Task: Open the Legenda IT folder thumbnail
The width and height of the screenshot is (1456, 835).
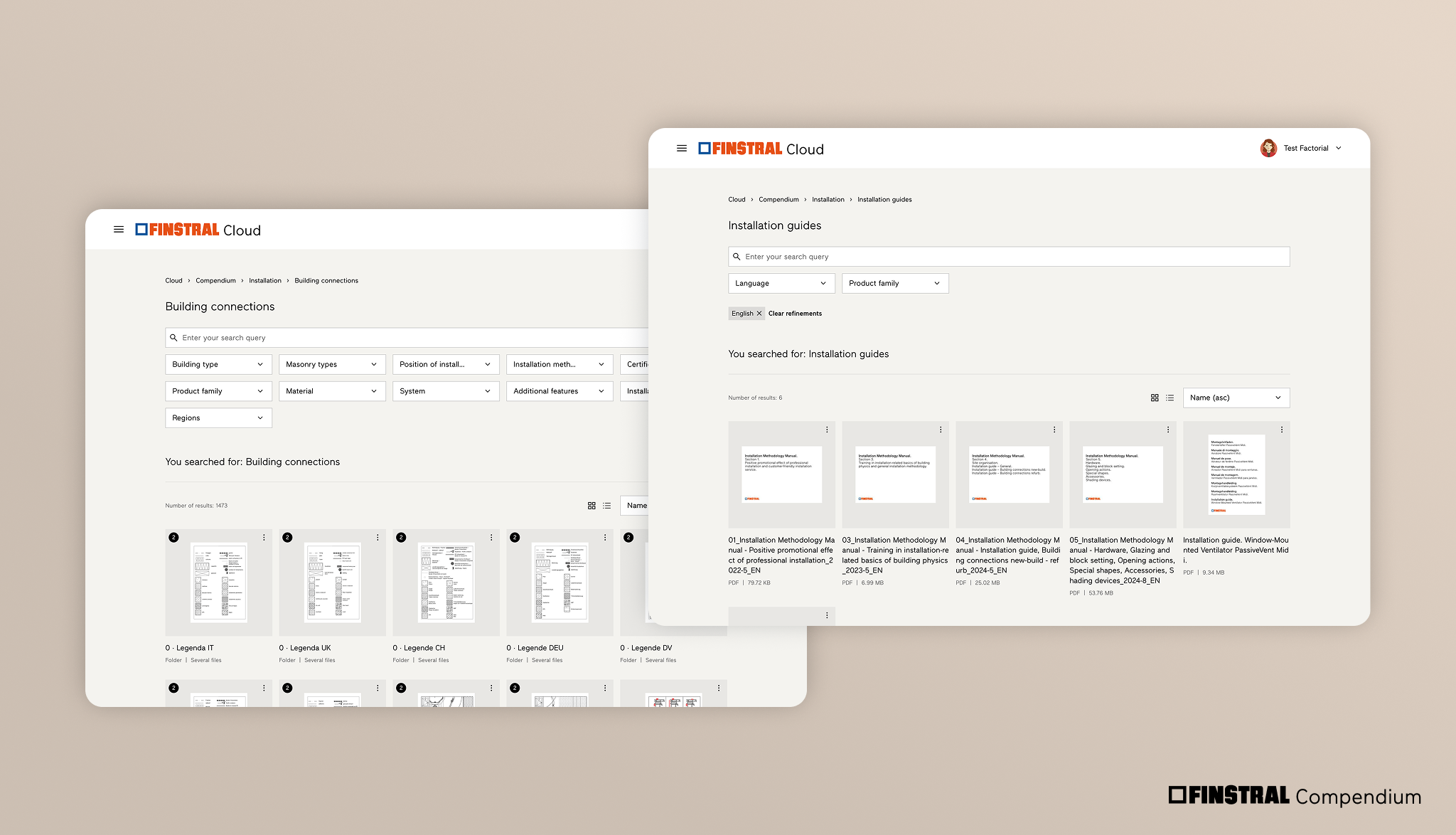Action: tap(218, 583)
